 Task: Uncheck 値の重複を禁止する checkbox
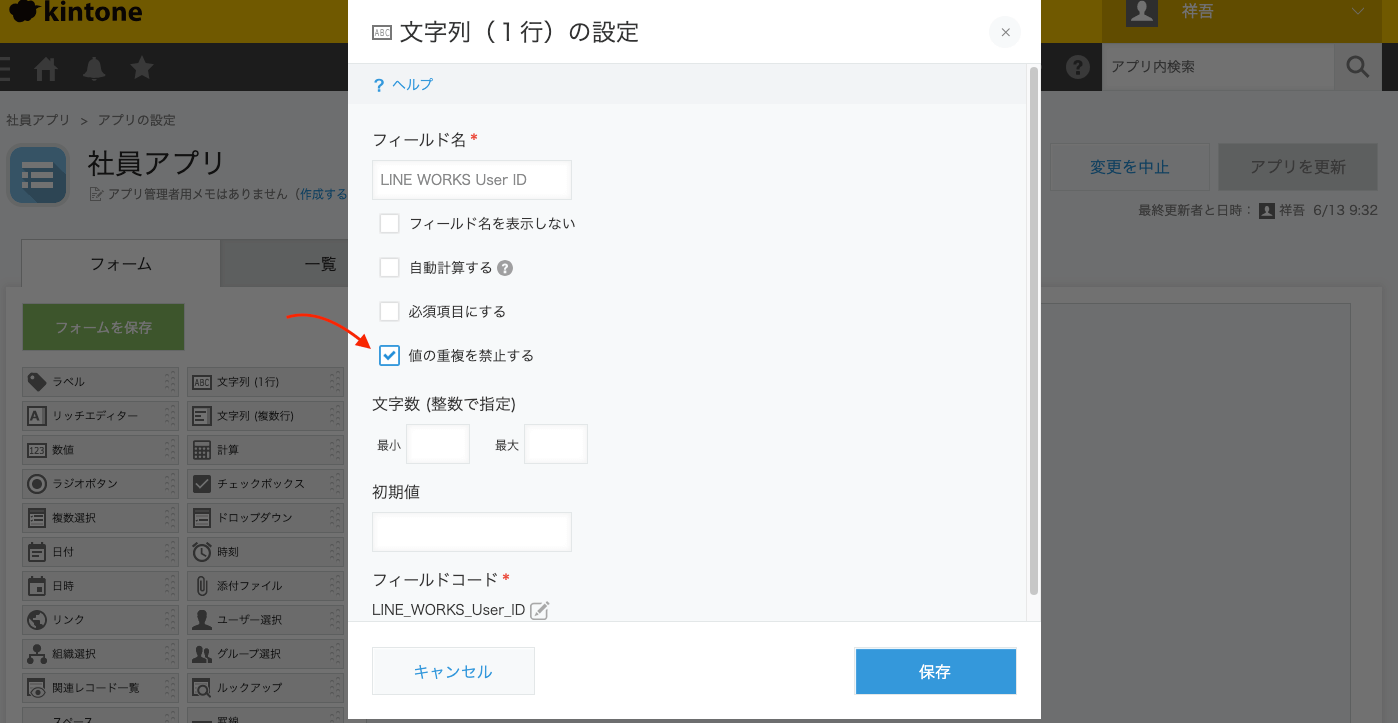(x=390, y=356)
